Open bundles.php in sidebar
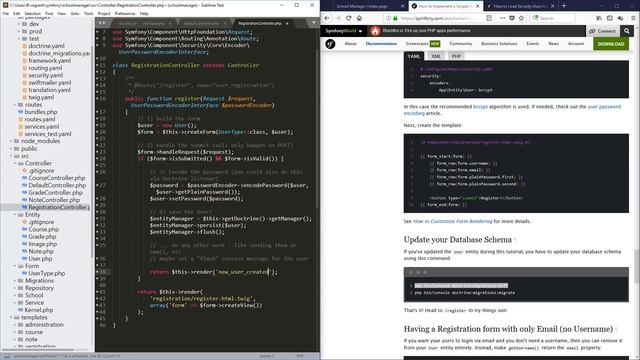This screenshot has width=640, height=360. 41,112
